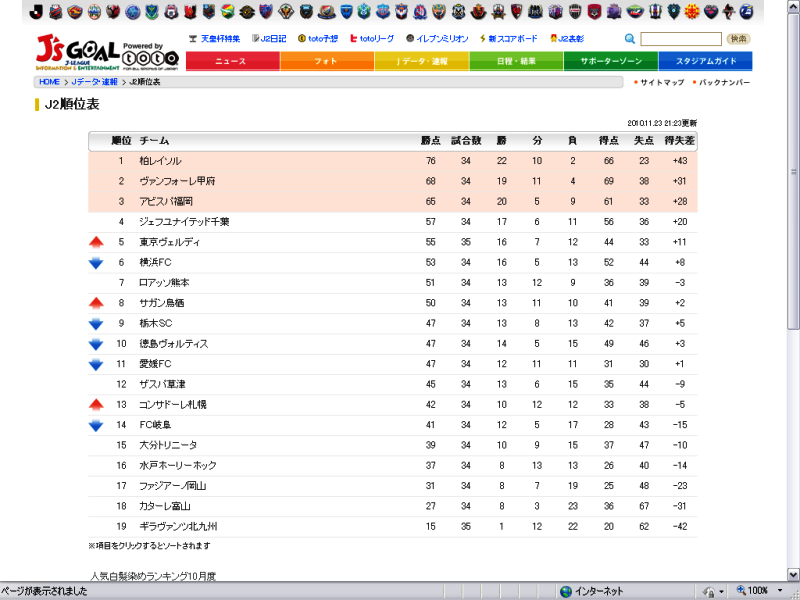Open the 新スコアボード link
Screen dimensions: 800x600
click(509, 39)
